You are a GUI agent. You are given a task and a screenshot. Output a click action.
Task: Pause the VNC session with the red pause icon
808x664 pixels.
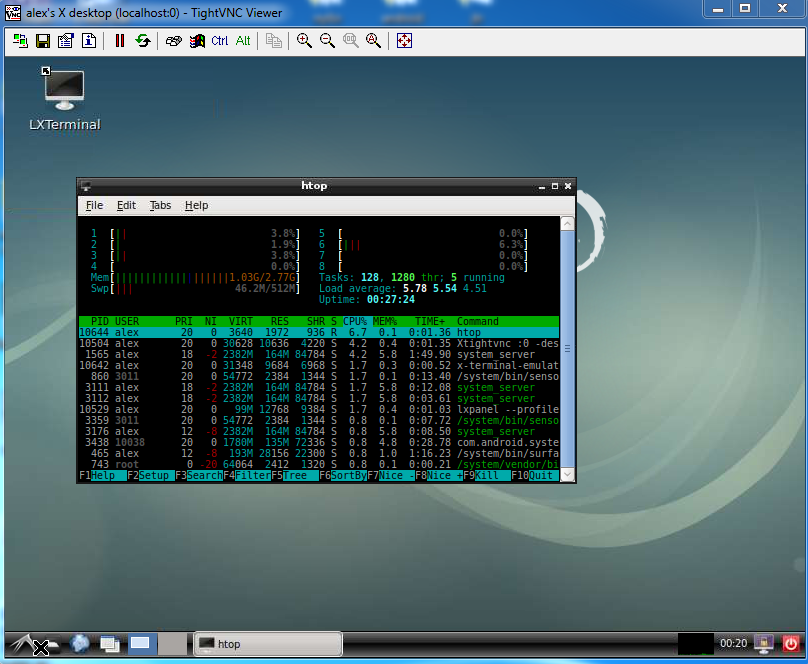coord(120,41)
